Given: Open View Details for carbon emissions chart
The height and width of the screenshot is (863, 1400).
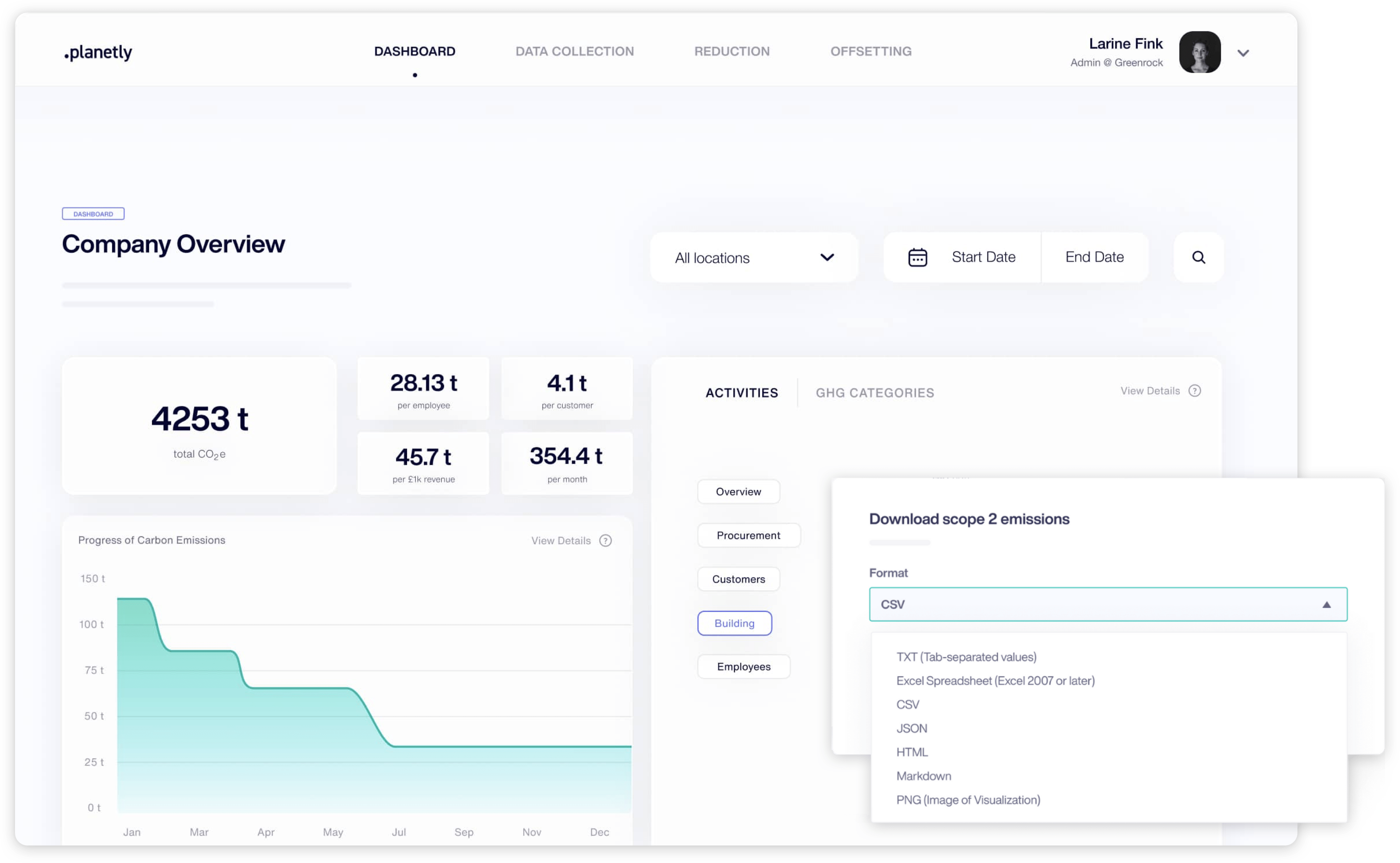Looking at the screenshot, I should click(x=561, y=541).
